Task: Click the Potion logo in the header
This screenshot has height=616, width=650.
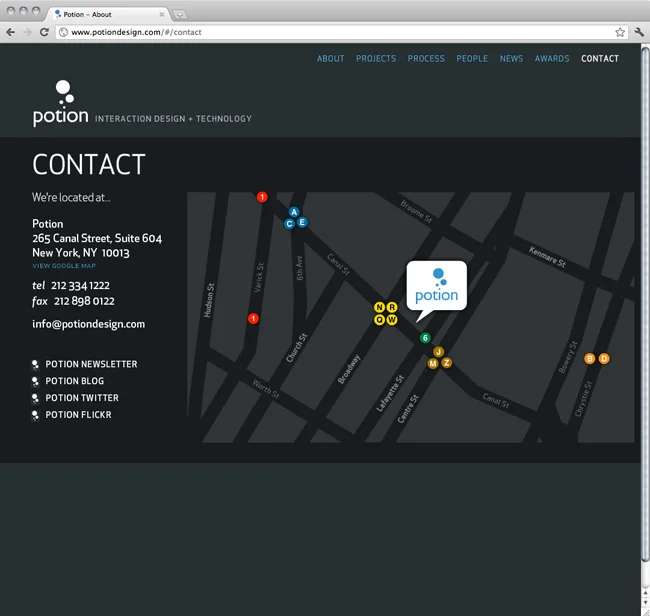Action: click(61, 103)
